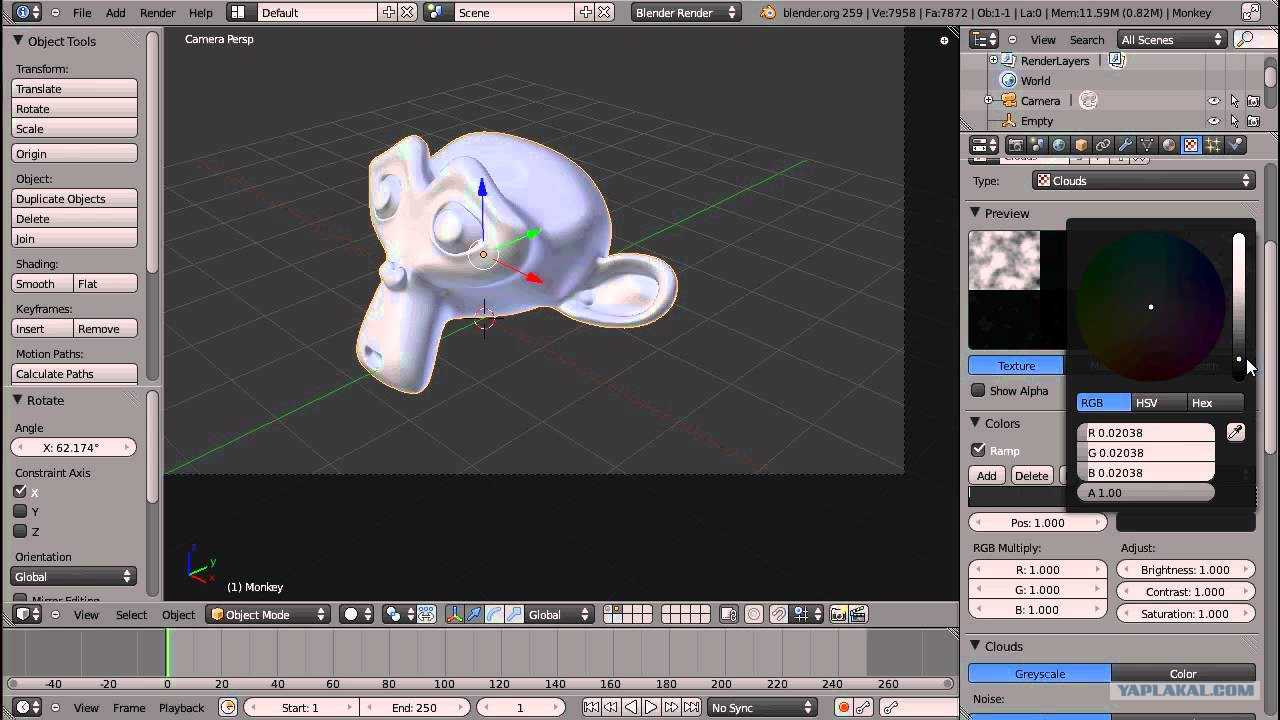Click the Calculate Paths button
This screenshot has width=1280, height=720.
pos(74,374)
